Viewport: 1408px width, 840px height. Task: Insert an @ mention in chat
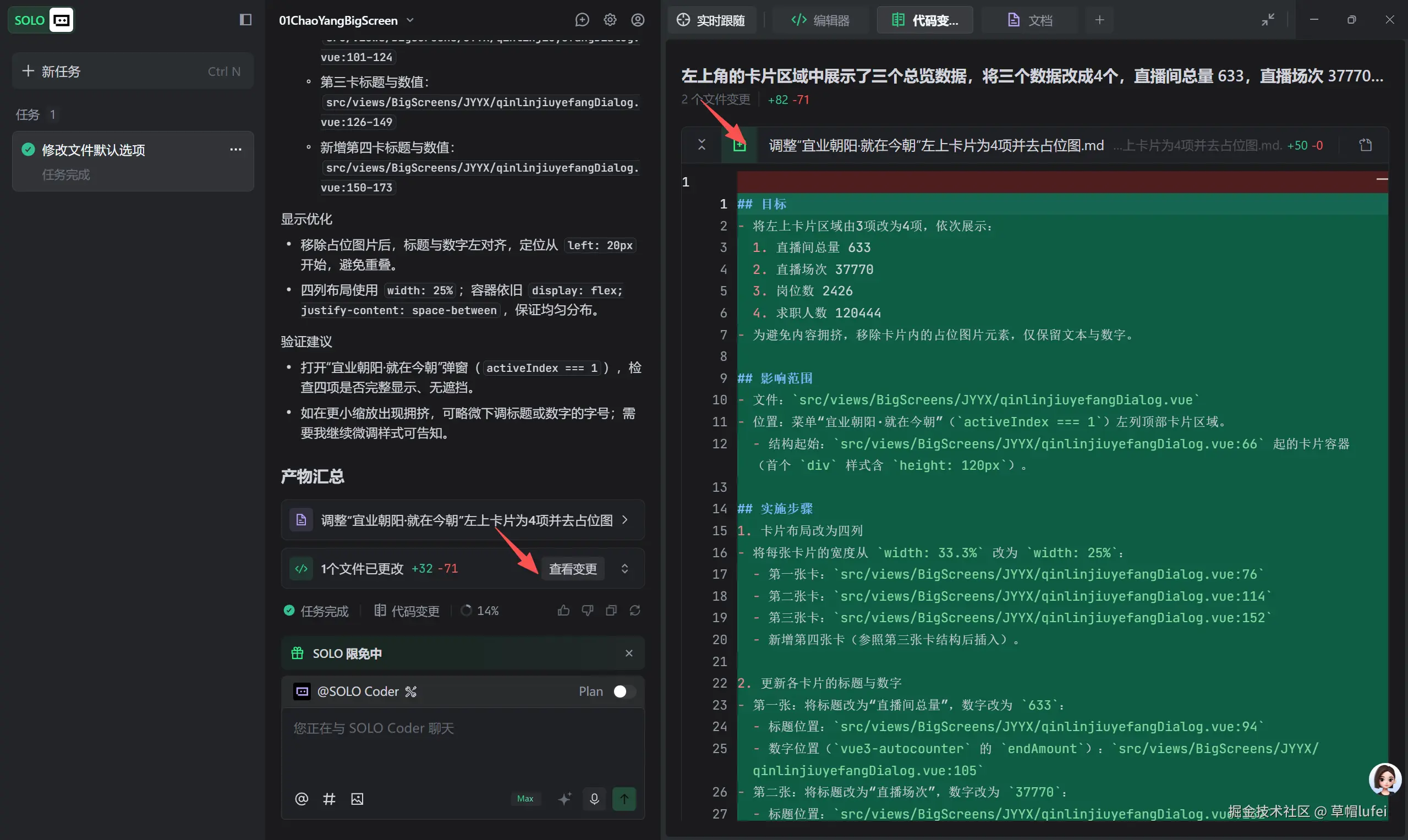coord(302,799)
